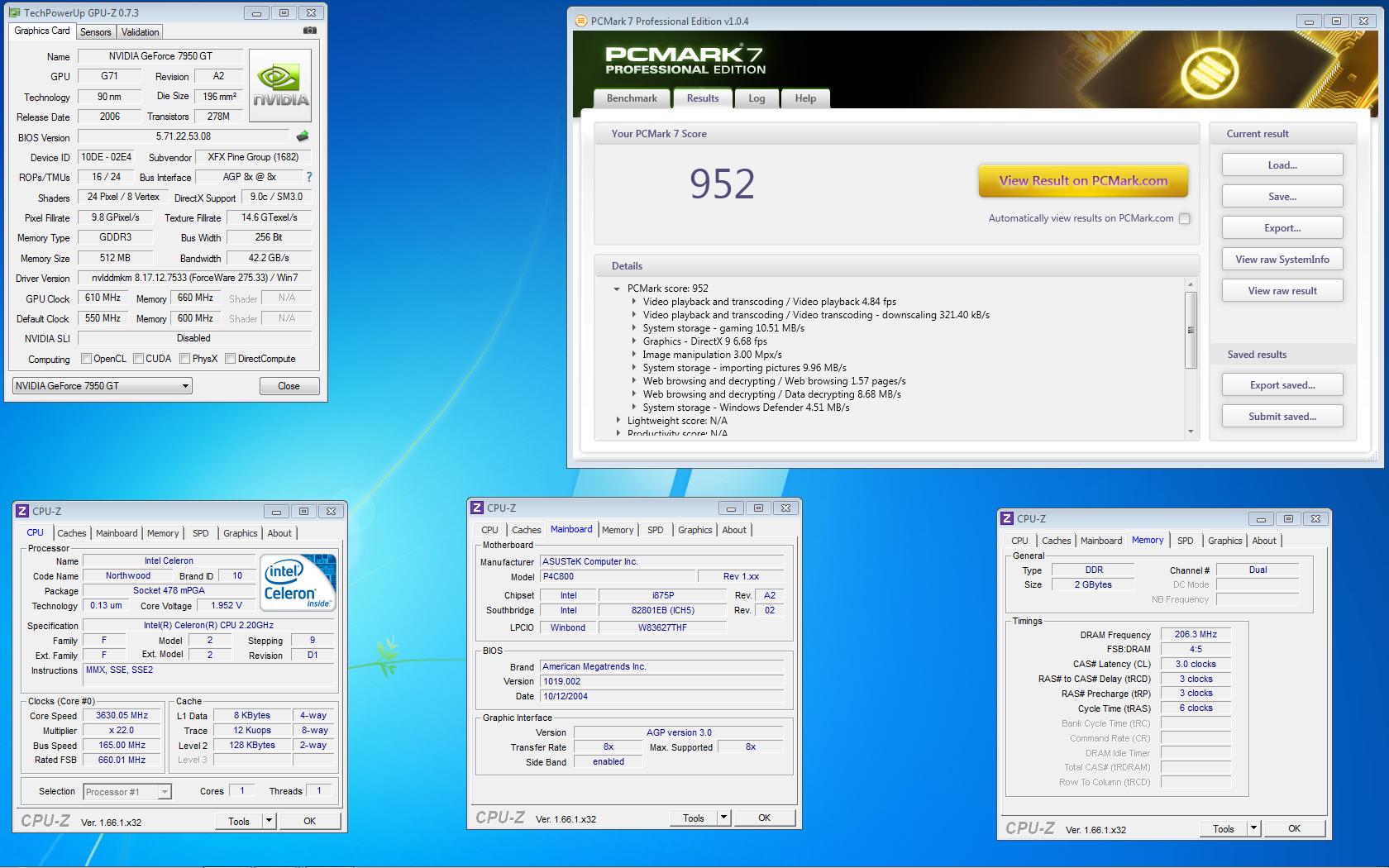1389x868 pixels.
Task: Open Caches tab in CPU-Z CPU window
Action: point(71,533)
